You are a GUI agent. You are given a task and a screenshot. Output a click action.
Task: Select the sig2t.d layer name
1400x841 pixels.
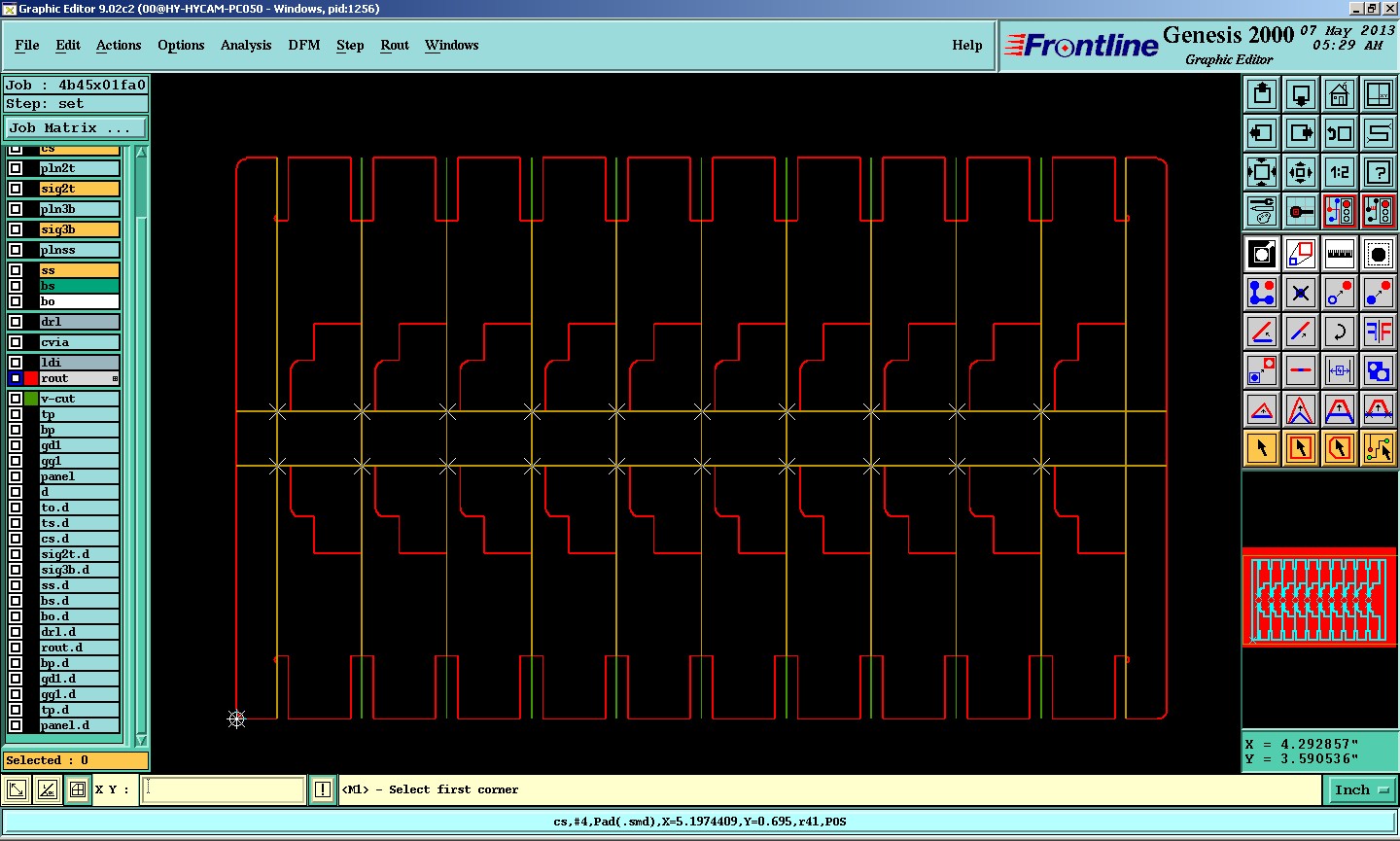(x=79, y=554)
